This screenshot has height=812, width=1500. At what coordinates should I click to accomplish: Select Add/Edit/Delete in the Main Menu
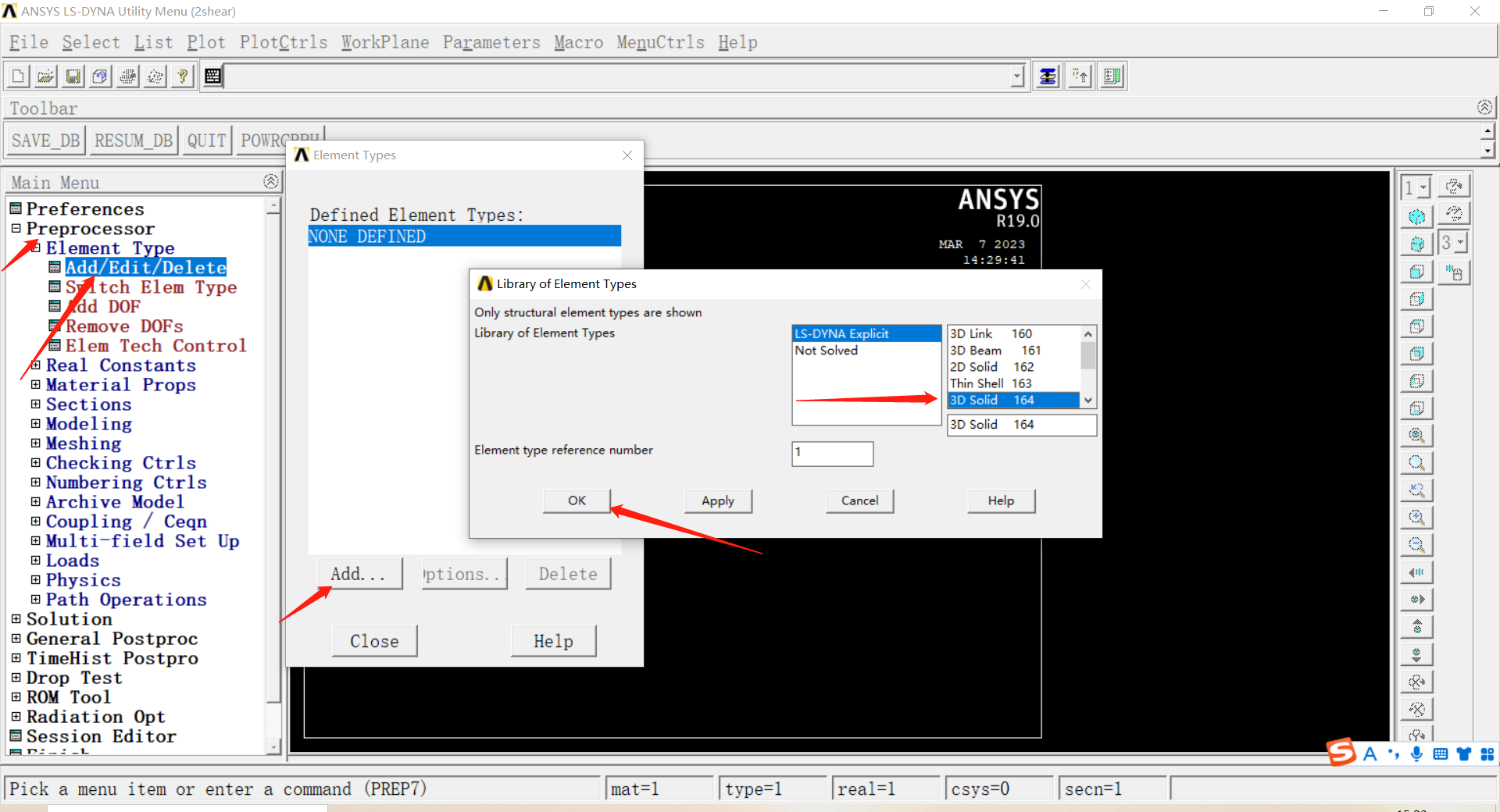click(x=145, y=267)
